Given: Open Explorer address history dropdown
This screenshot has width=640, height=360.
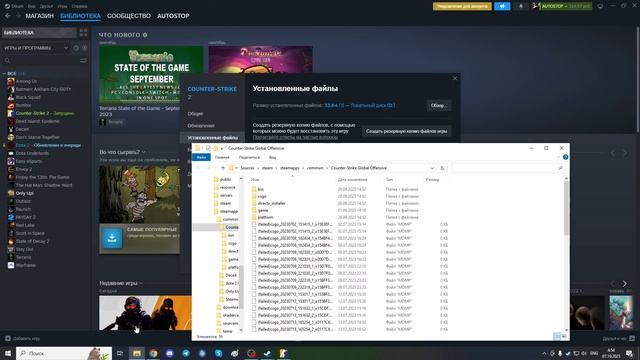Looking at the screenshot, I should coord(432,168).
